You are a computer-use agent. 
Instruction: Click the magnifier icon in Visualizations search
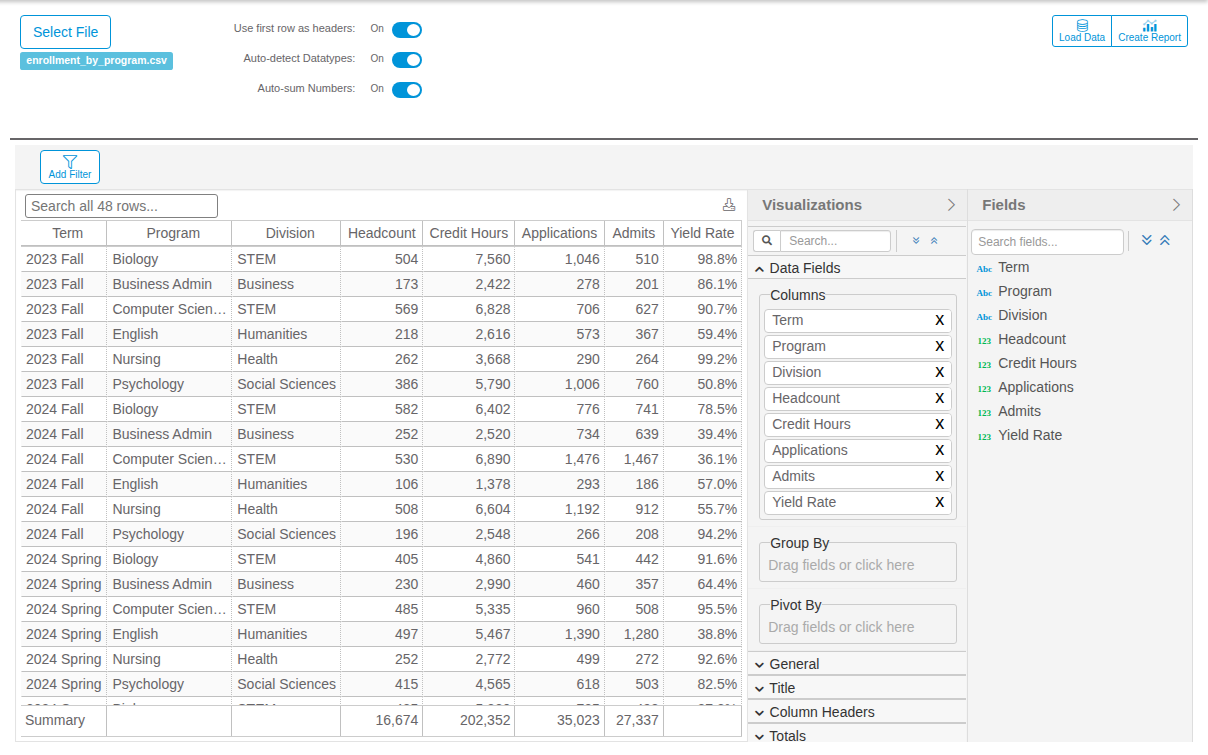coord(767,241)
